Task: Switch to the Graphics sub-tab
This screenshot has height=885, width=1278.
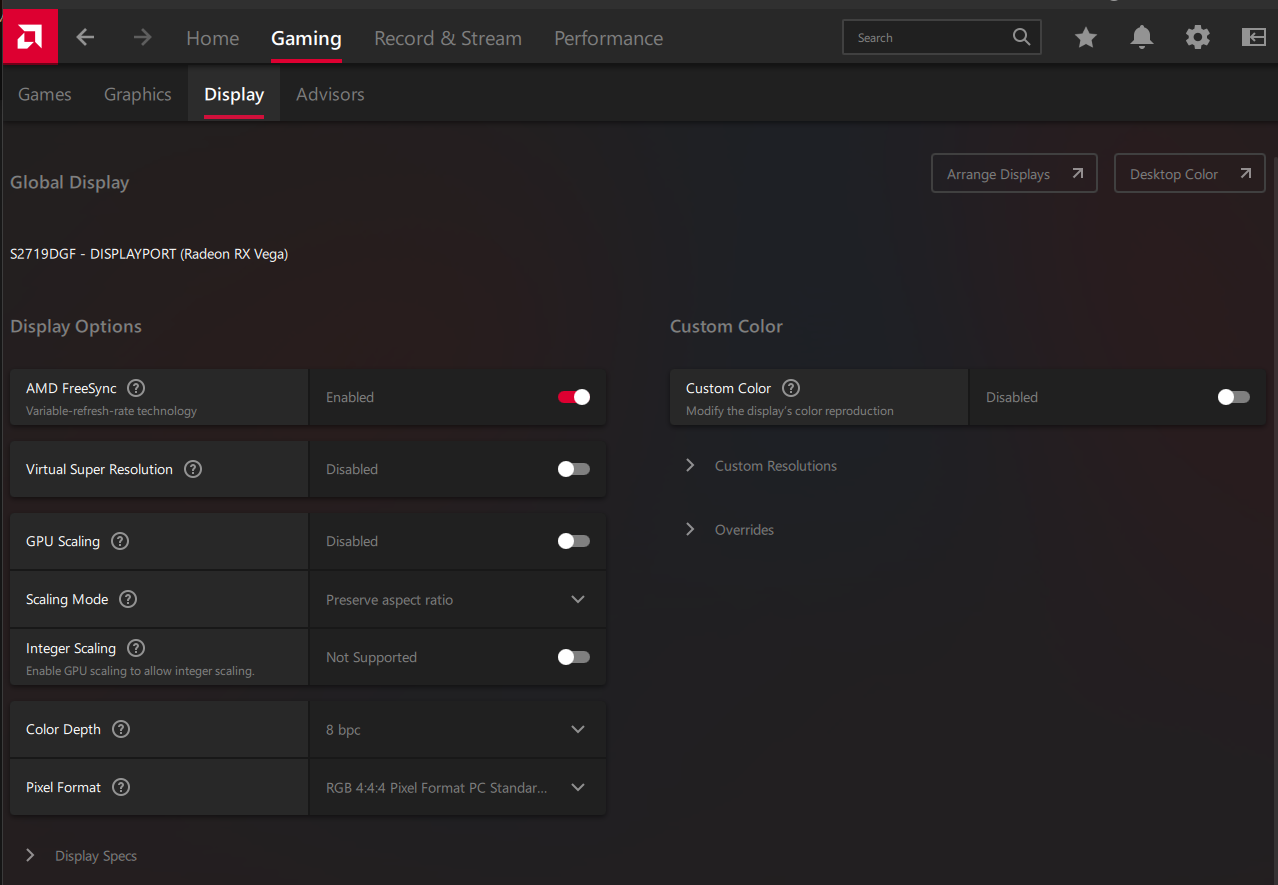Action: click(x=138, y=94)
